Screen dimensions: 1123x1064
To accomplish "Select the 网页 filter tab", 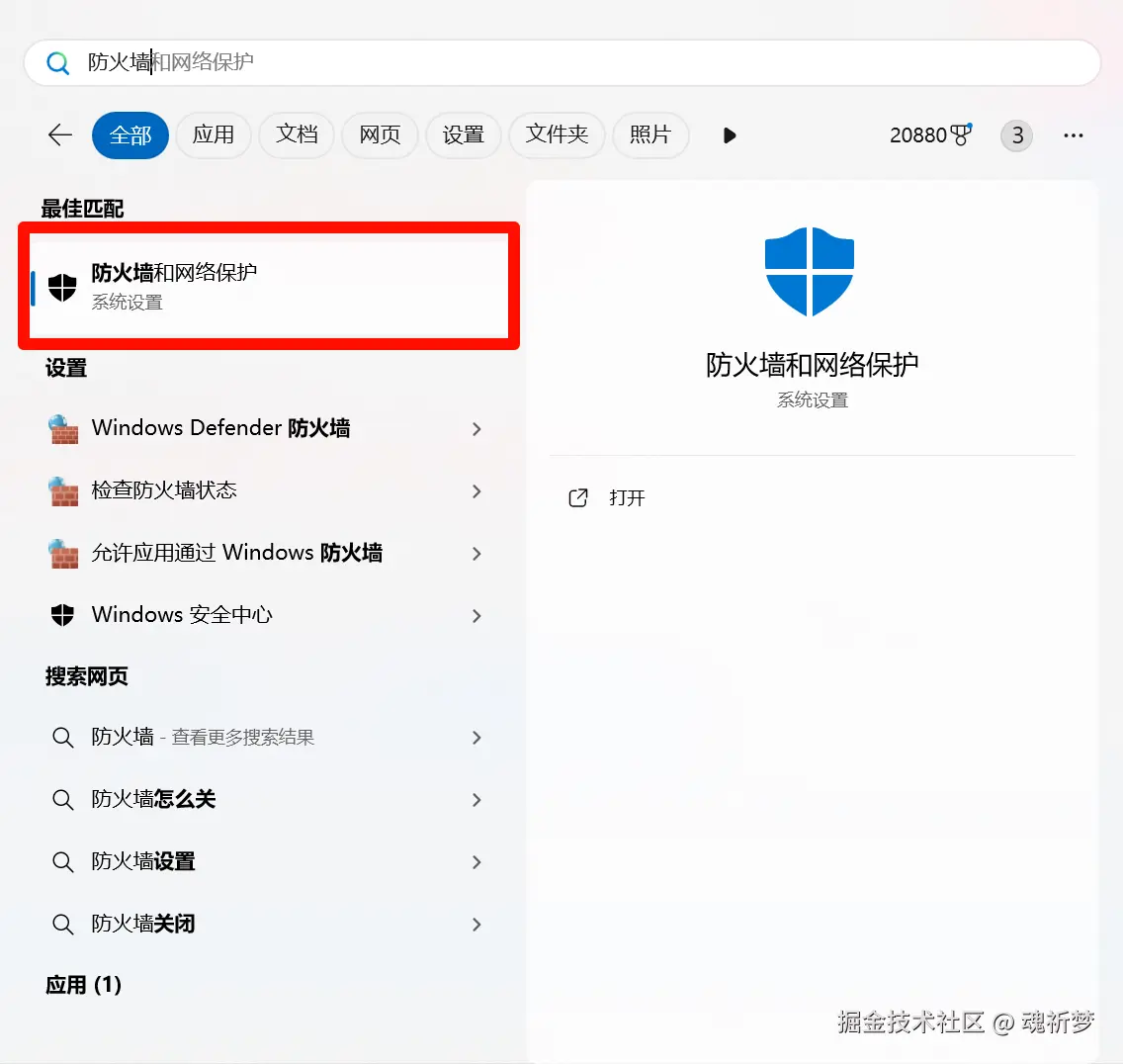I will pyautogui.click(x=380, y=134).
